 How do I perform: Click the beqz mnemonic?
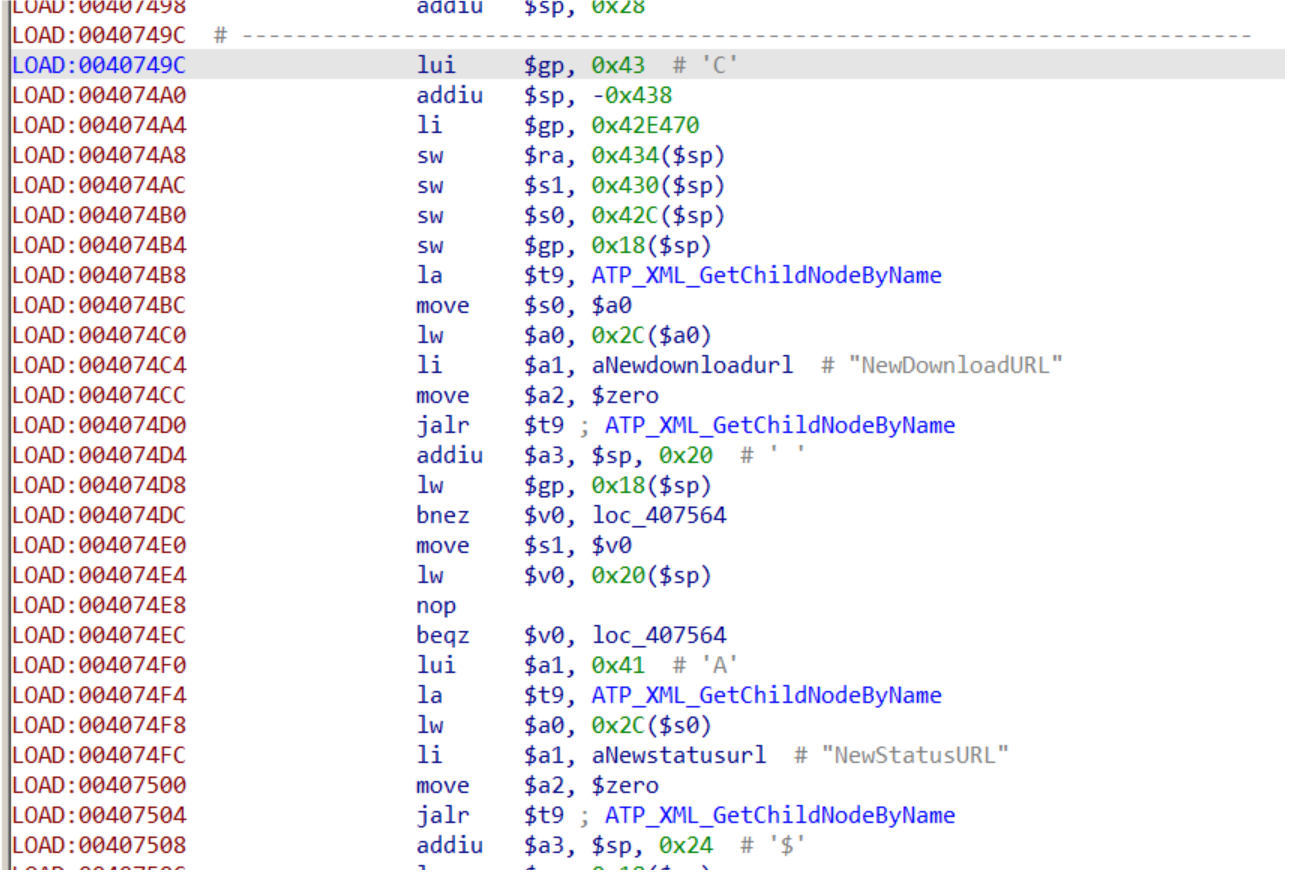coord(443,635)
